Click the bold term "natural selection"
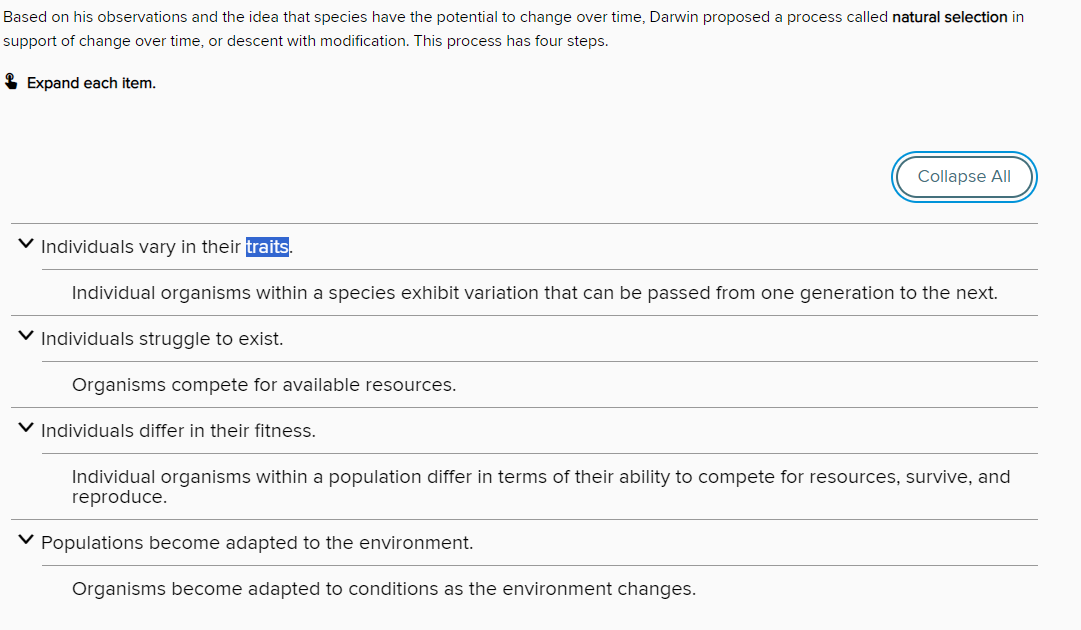 click(x=949, y=18)
